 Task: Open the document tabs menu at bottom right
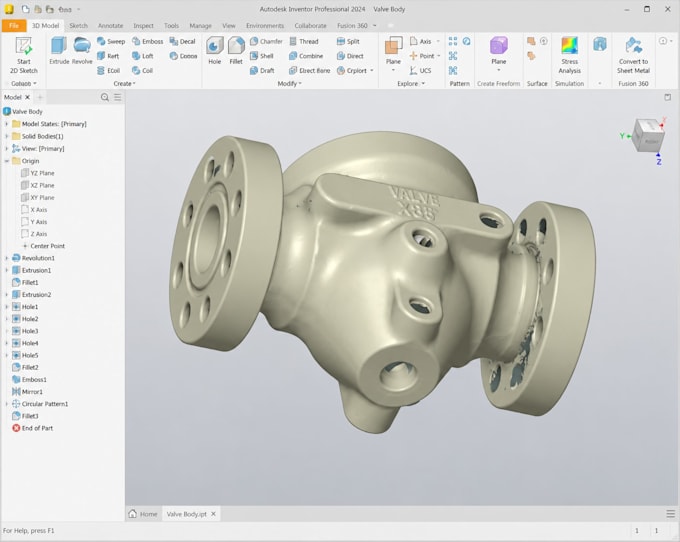tap(670, 514)
